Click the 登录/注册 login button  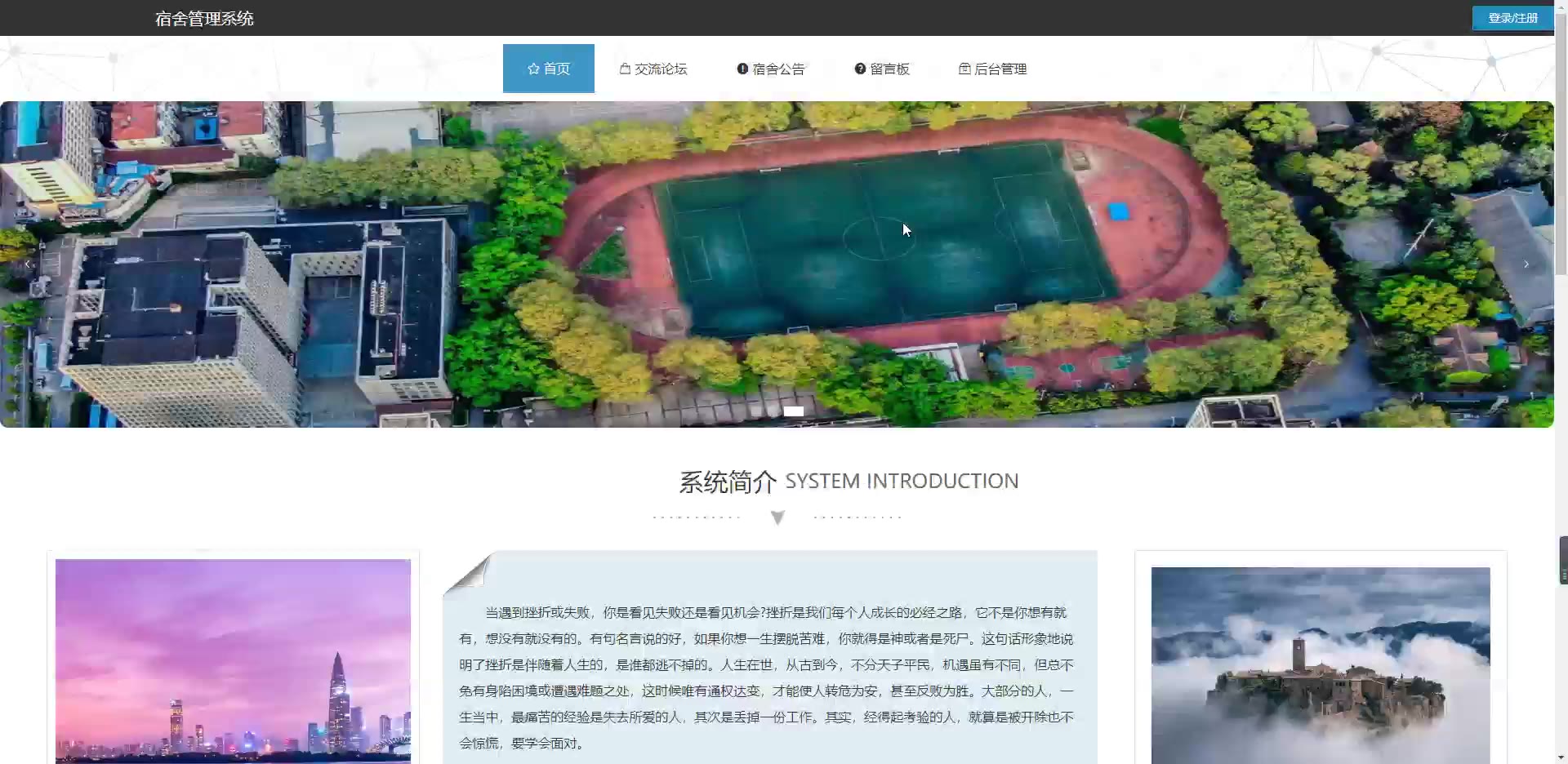click(x=1512, y=18)
